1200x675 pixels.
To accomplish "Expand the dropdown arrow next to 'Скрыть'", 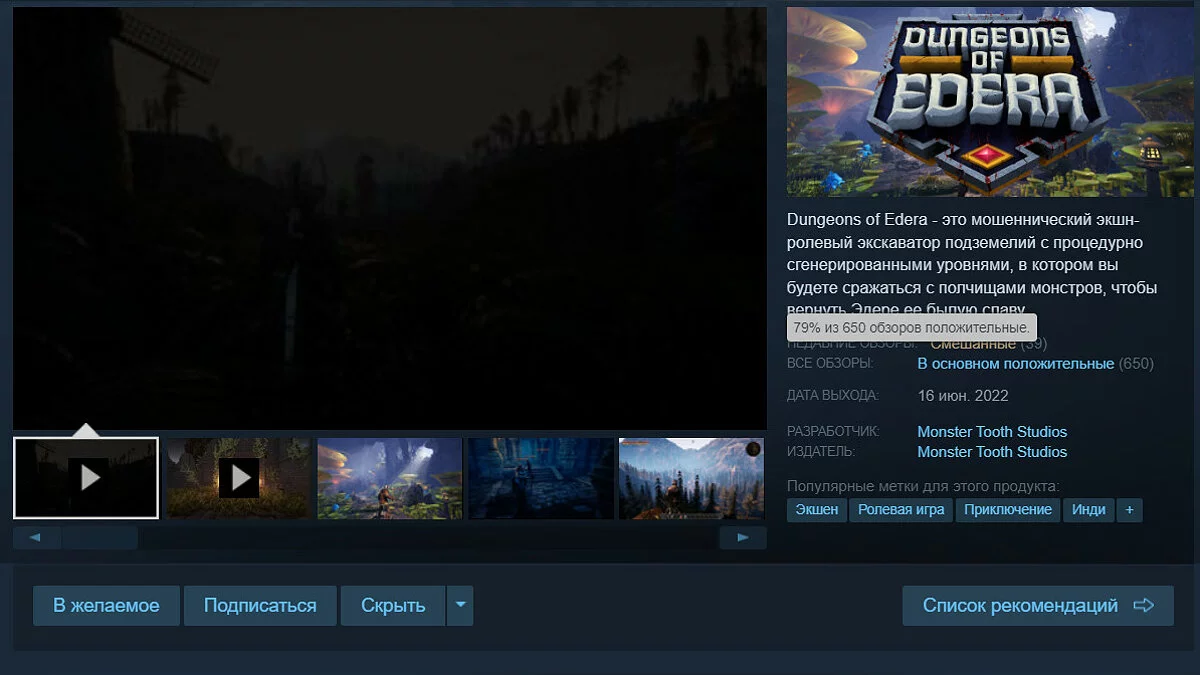I will click(x=460, y=606).
